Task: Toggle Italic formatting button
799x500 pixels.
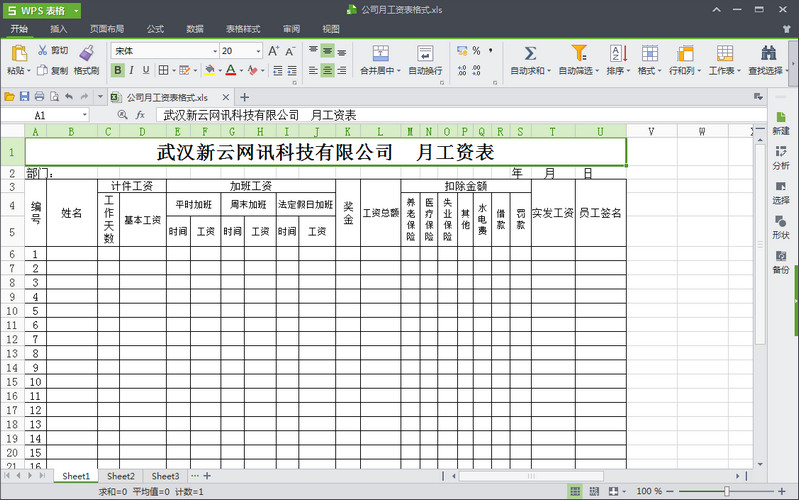Action: tap(132, 70)
